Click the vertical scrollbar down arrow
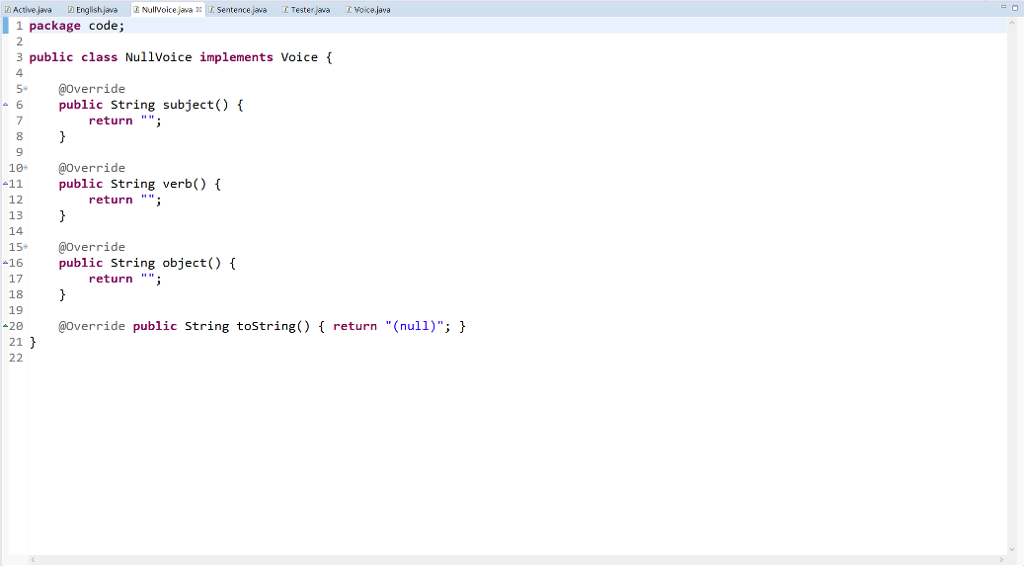 coord(1012,550)
